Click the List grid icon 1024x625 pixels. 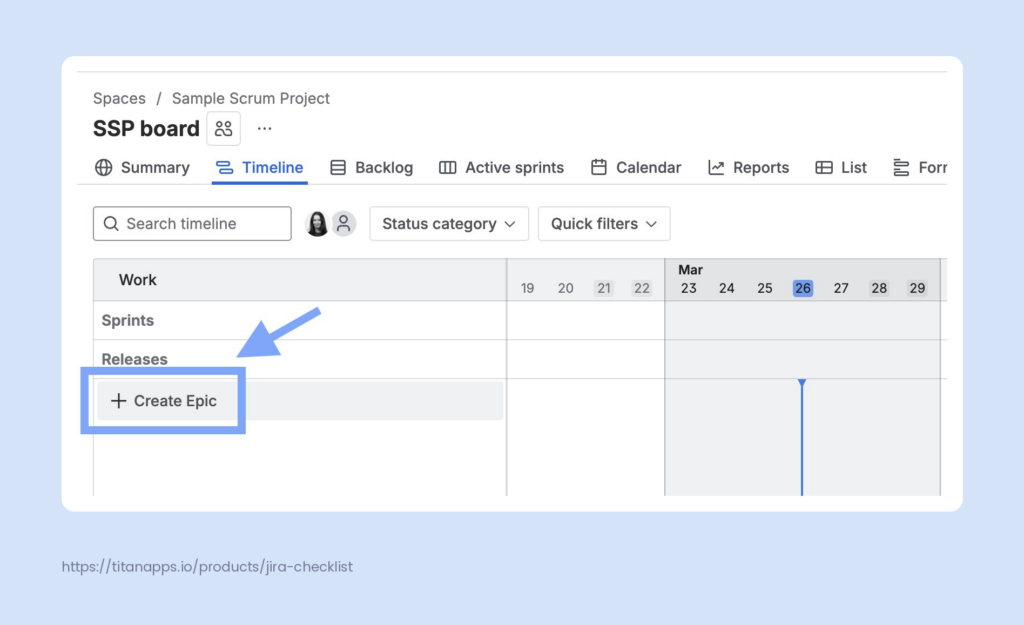[822, 168]
